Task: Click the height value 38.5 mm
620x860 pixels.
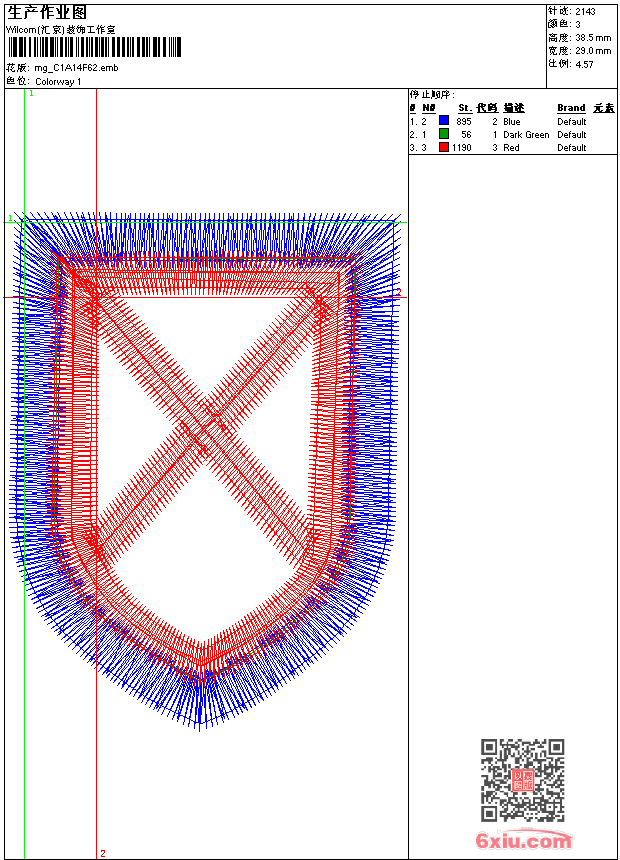Action: (593, 37)
